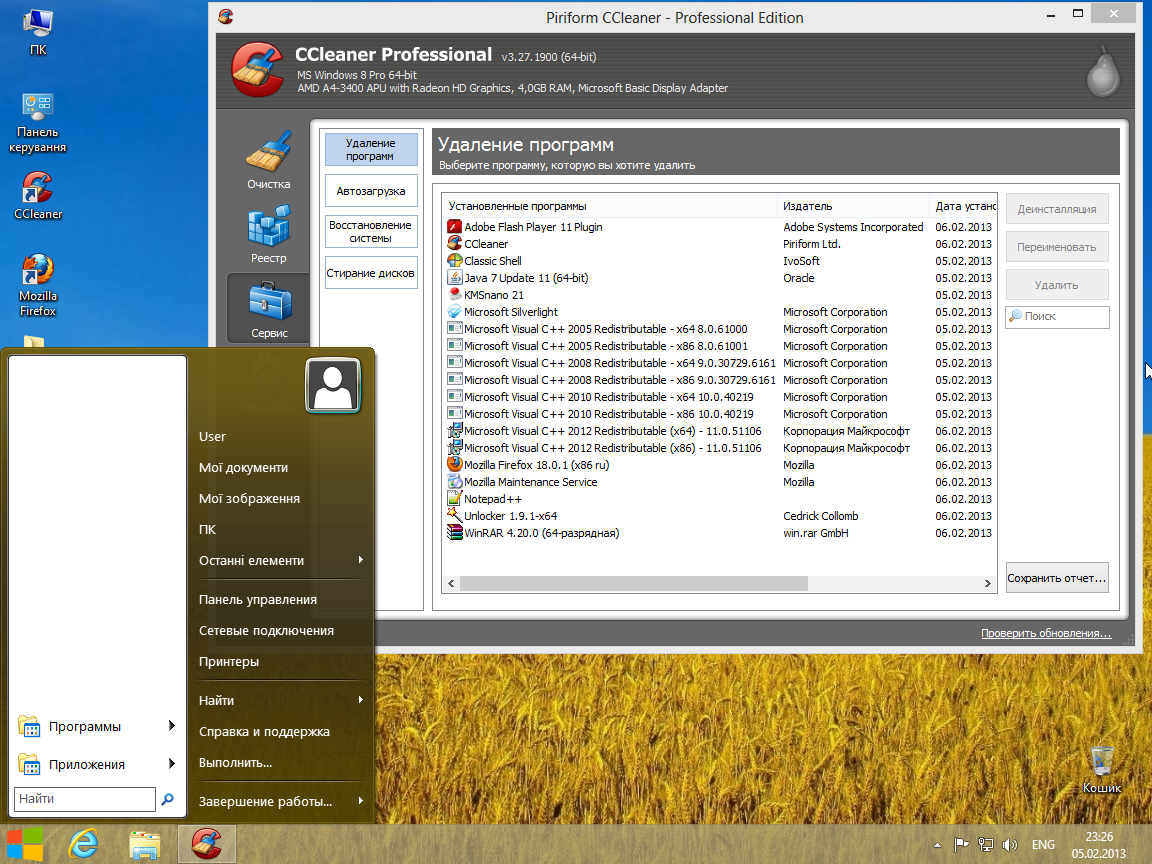Click the Mozilla Firefox desktop shortcut
The height and width of the screenshot is (864, 1152).
[37, 270]
